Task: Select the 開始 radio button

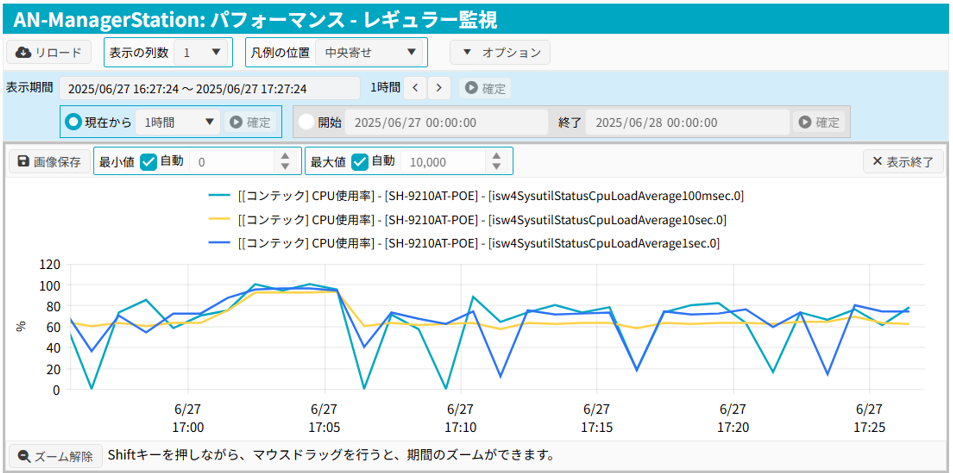Action: click(307, 122)
